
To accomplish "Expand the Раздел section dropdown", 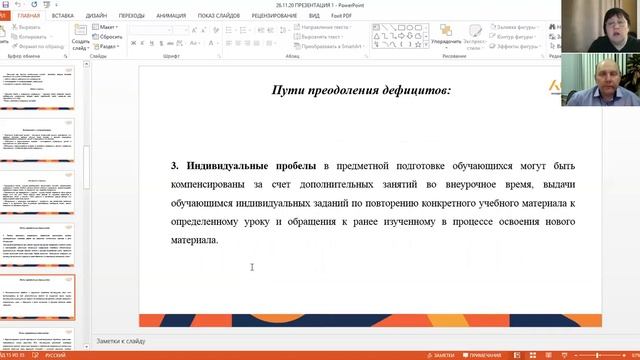I will pos(106,47).
